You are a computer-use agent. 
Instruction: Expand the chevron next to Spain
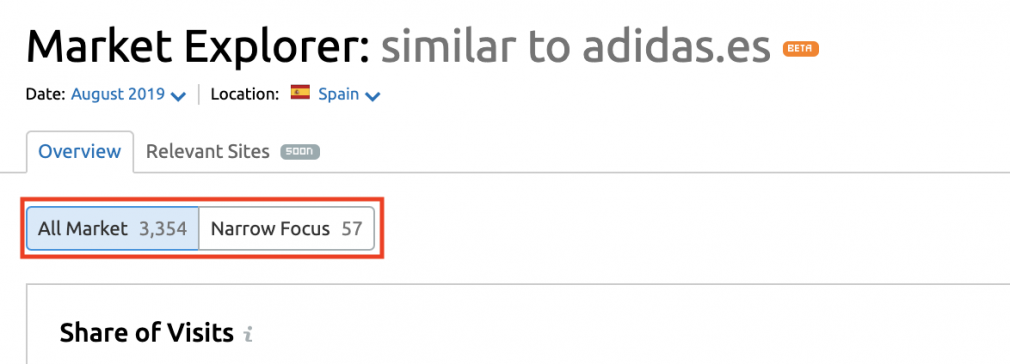pos(372,96)
